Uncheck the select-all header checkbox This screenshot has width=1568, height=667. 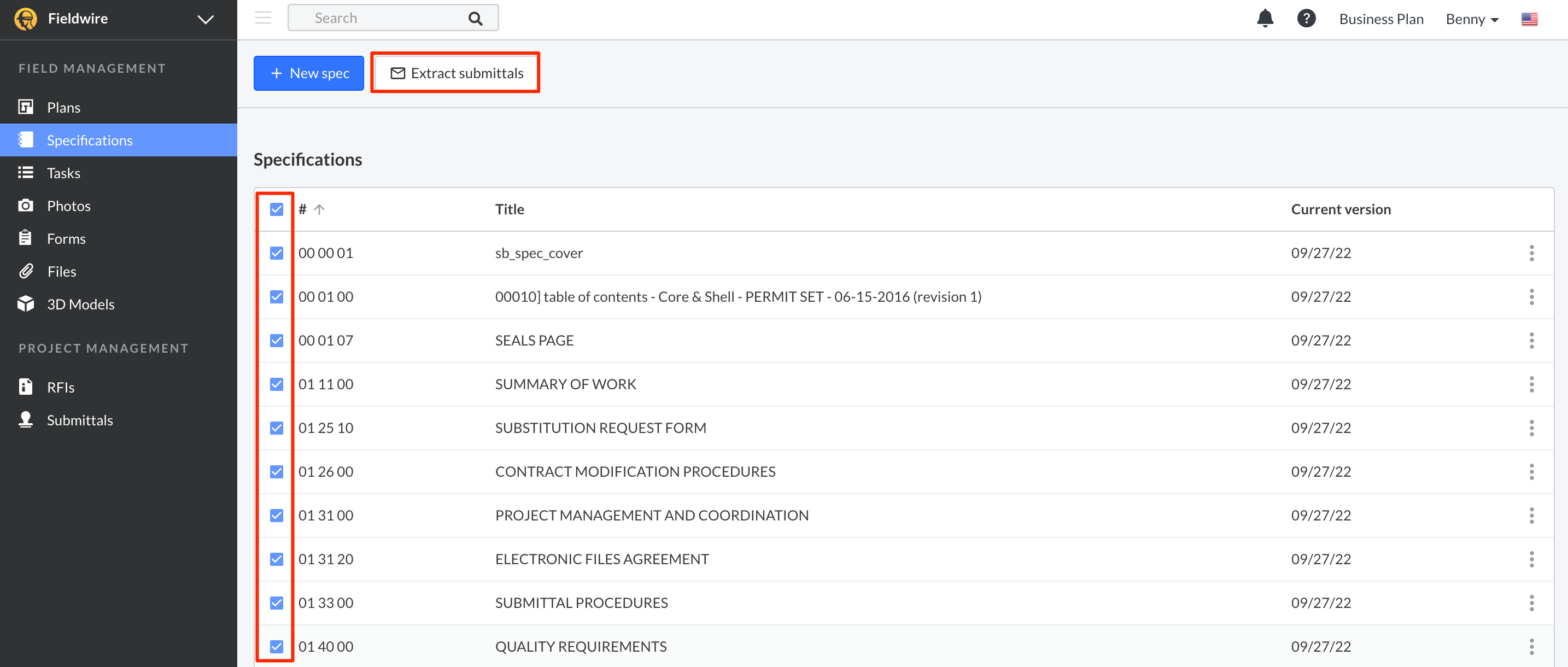click(276, 209)
